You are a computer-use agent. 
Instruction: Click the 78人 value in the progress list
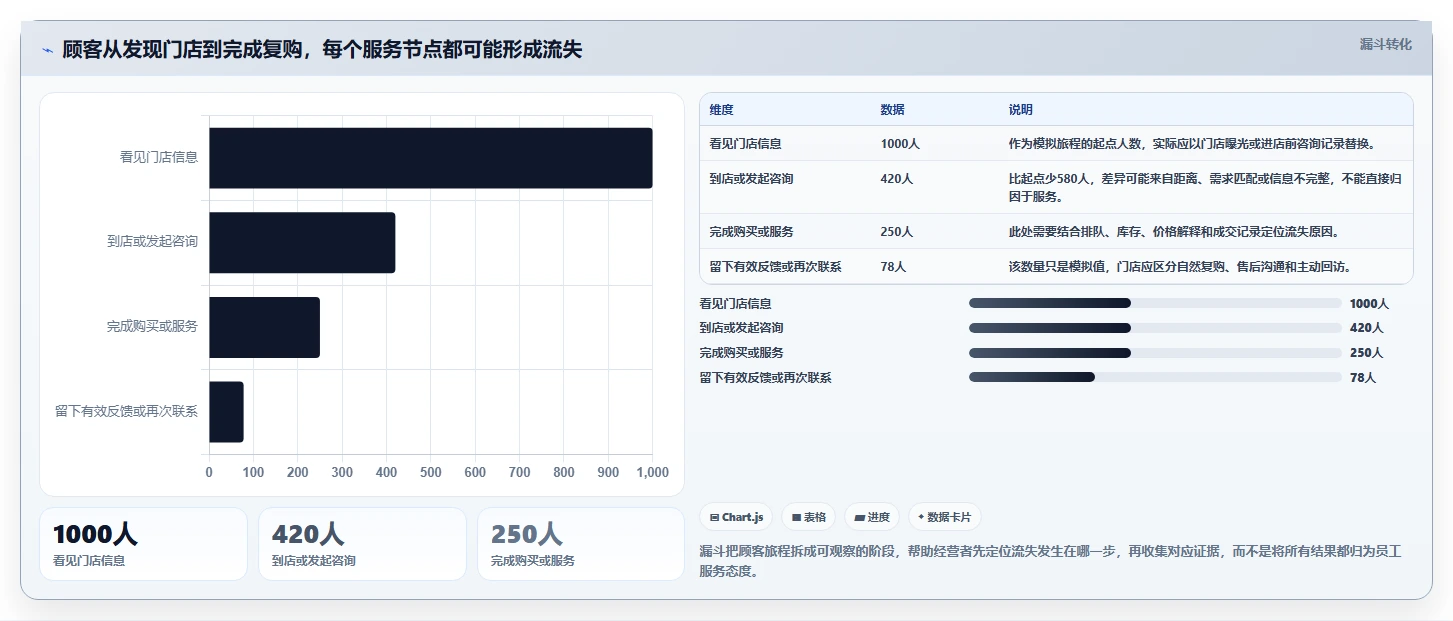point(1363,377)
